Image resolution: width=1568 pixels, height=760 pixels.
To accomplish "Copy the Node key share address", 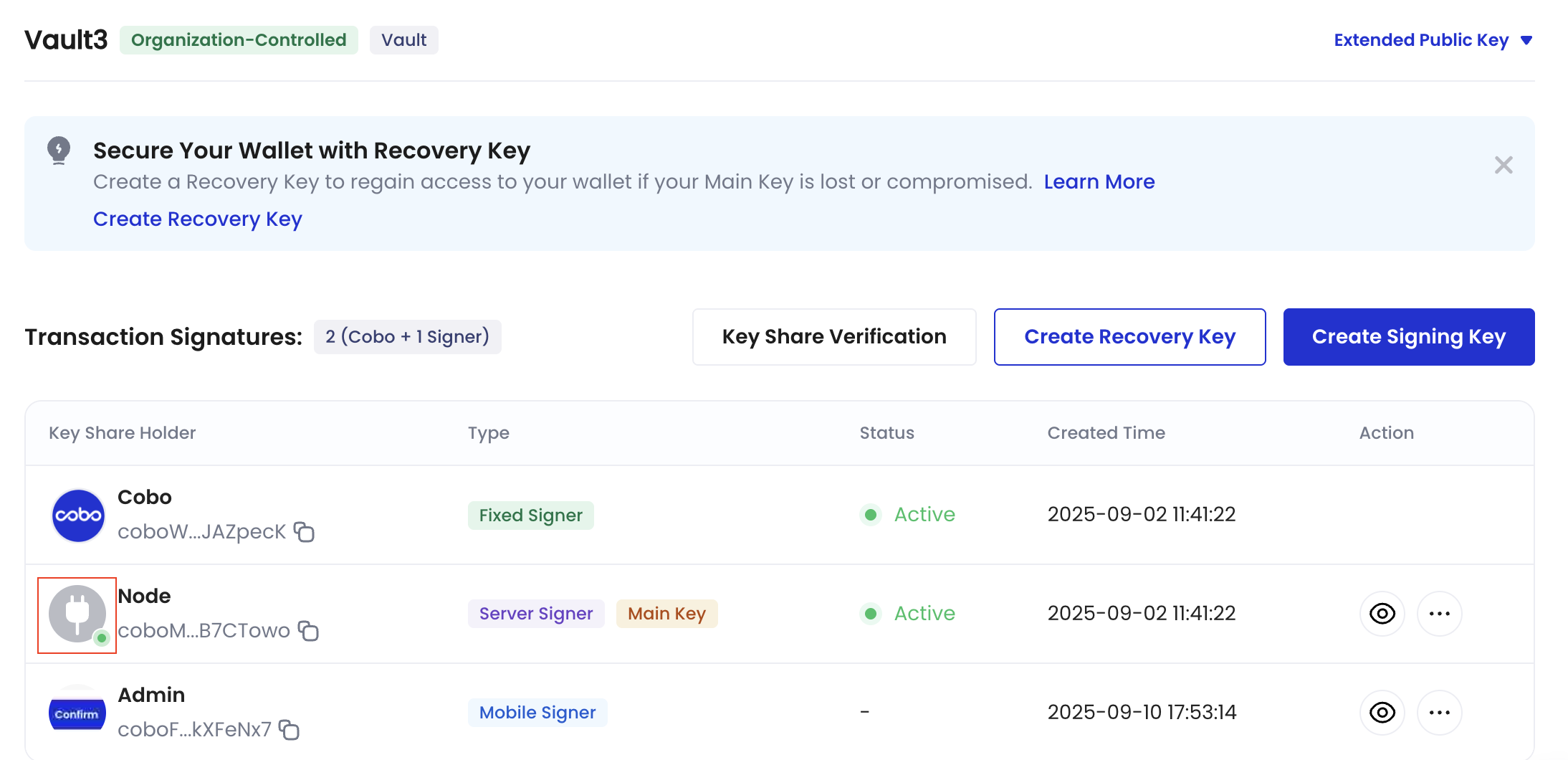I will coord(308,632).
